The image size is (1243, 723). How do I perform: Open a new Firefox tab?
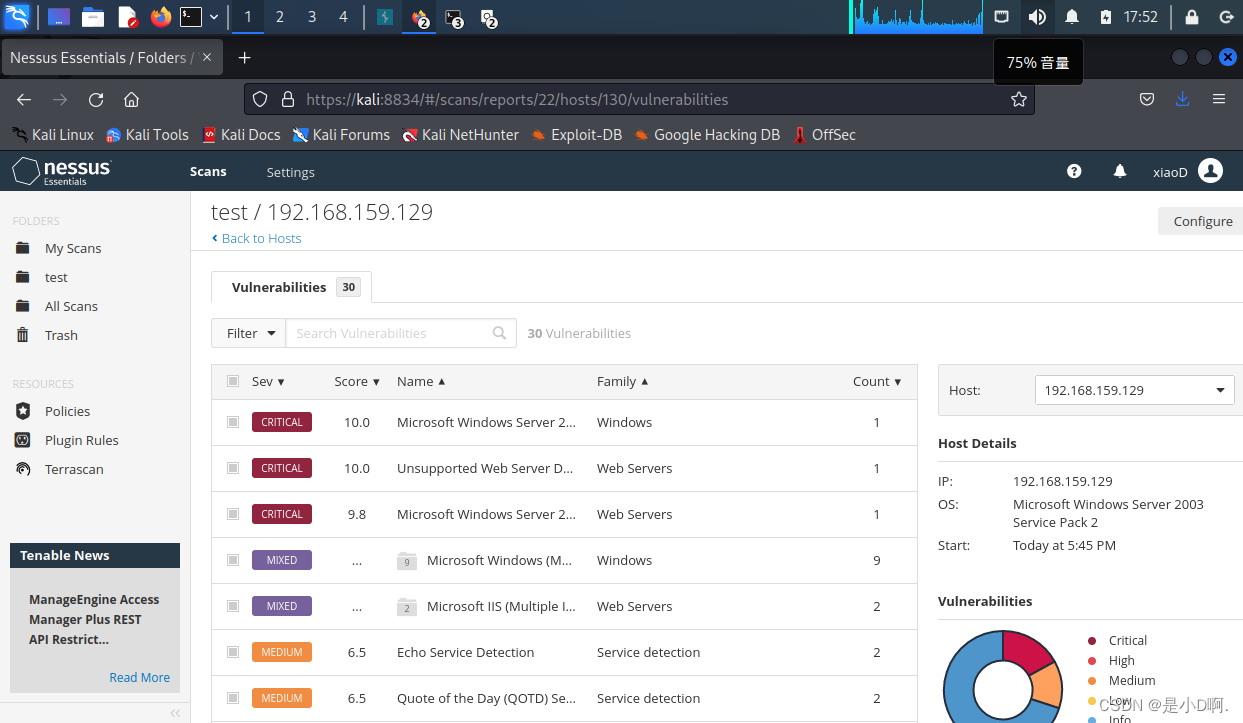244,58
